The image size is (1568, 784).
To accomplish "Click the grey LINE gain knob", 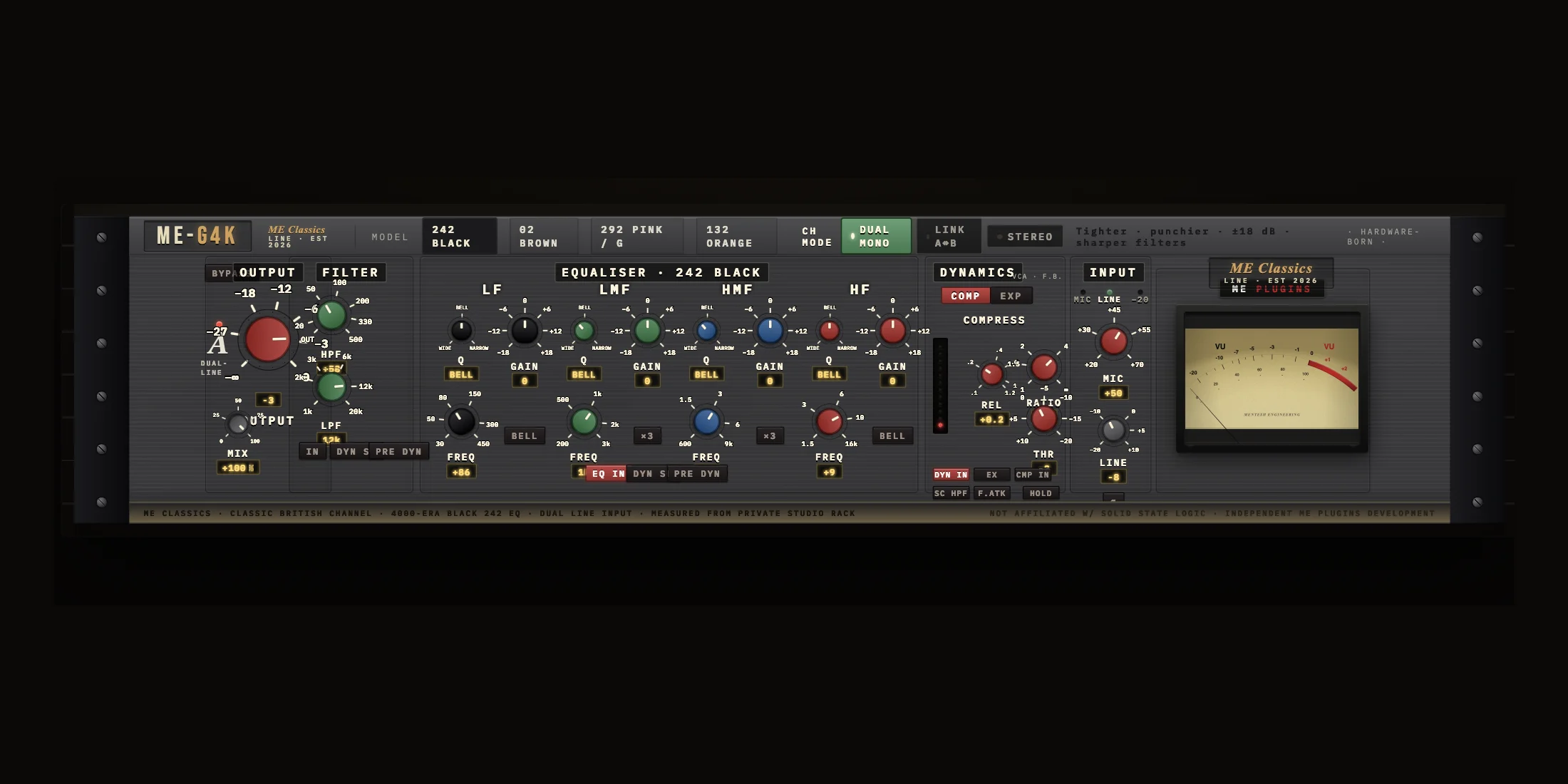I will click(x=1113, y=430).
